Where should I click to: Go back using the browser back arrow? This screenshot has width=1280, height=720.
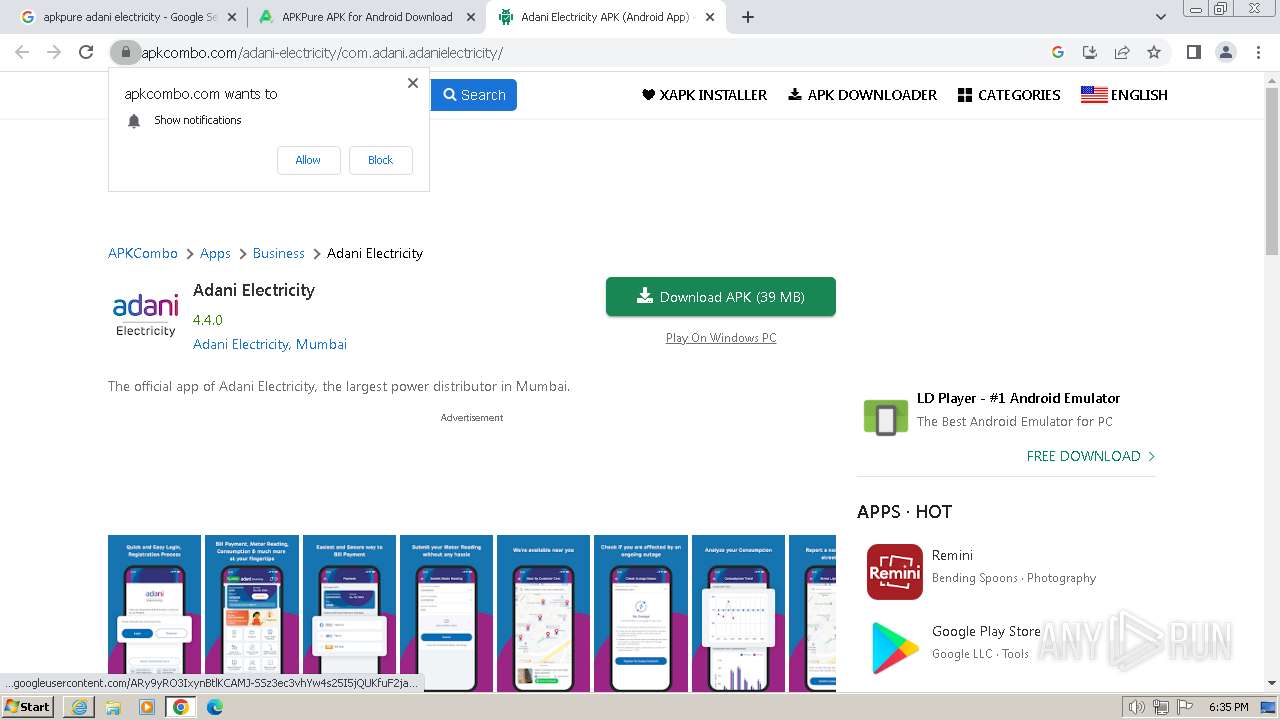22,52
